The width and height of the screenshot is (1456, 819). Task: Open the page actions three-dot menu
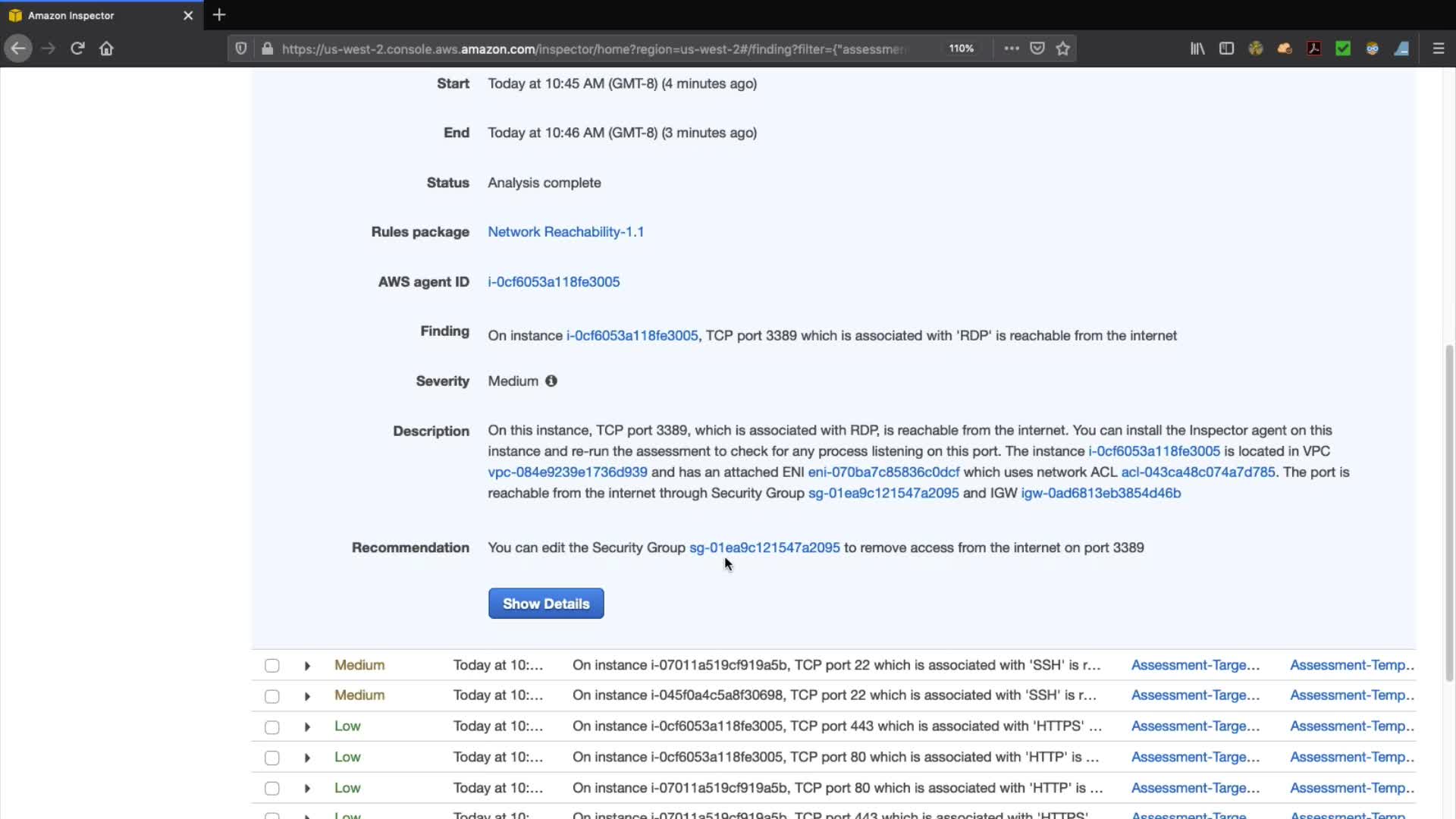click(1012, 49)
